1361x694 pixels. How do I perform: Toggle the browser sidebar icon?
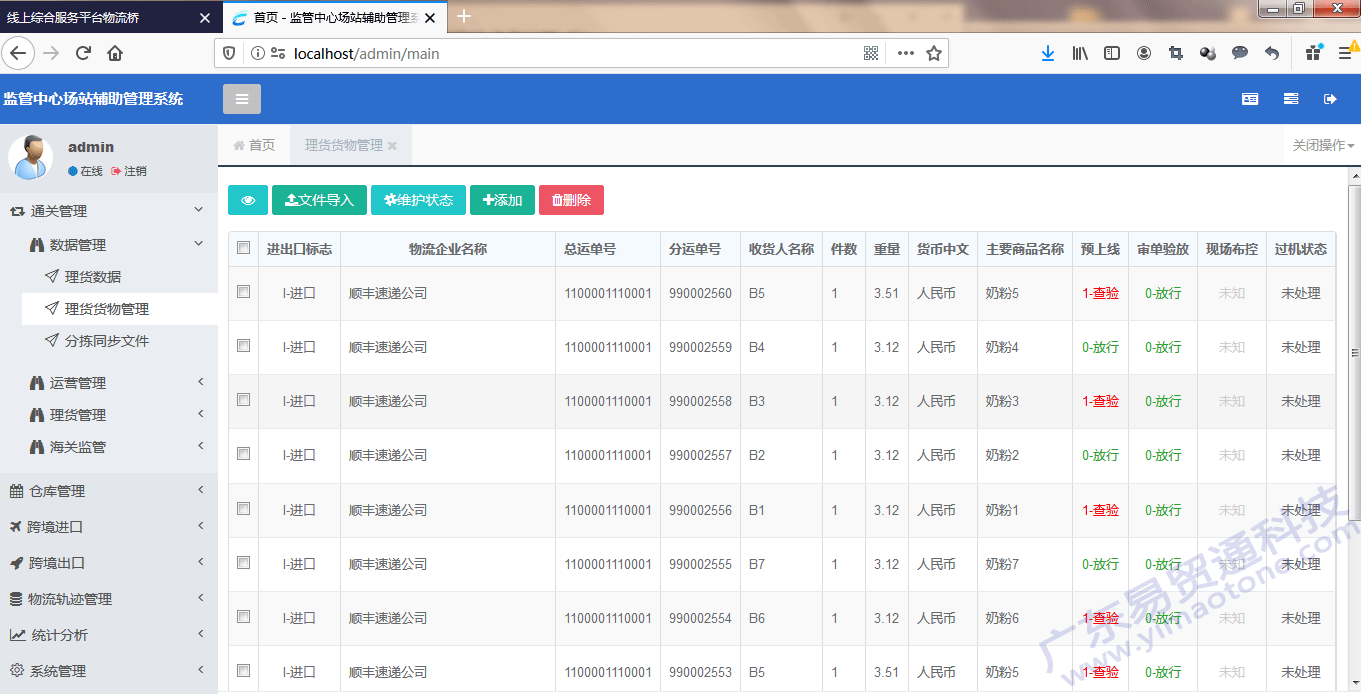[x=1112, y=53]
